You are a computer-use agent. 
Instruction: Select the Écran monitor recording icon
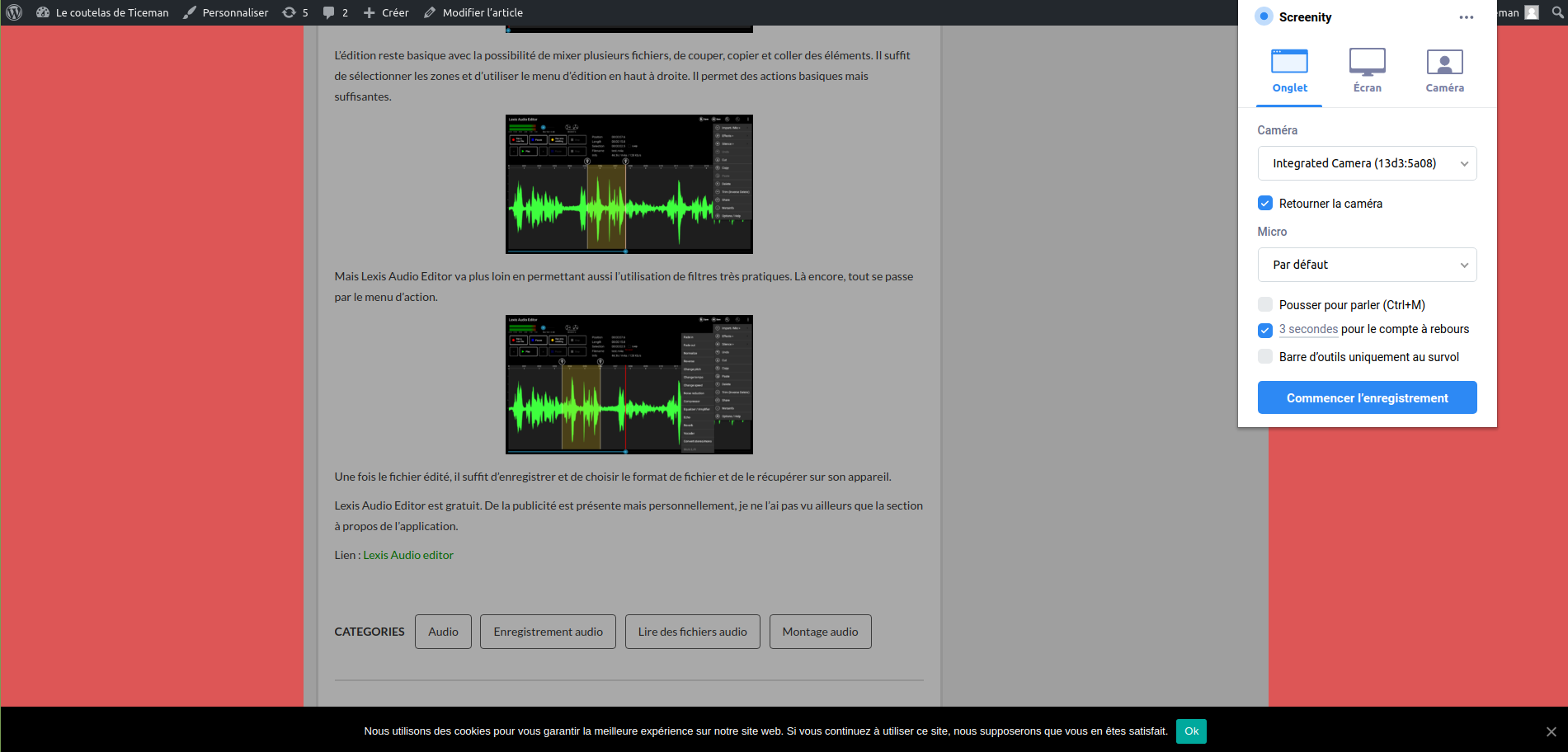click(x=1367, y=62)
